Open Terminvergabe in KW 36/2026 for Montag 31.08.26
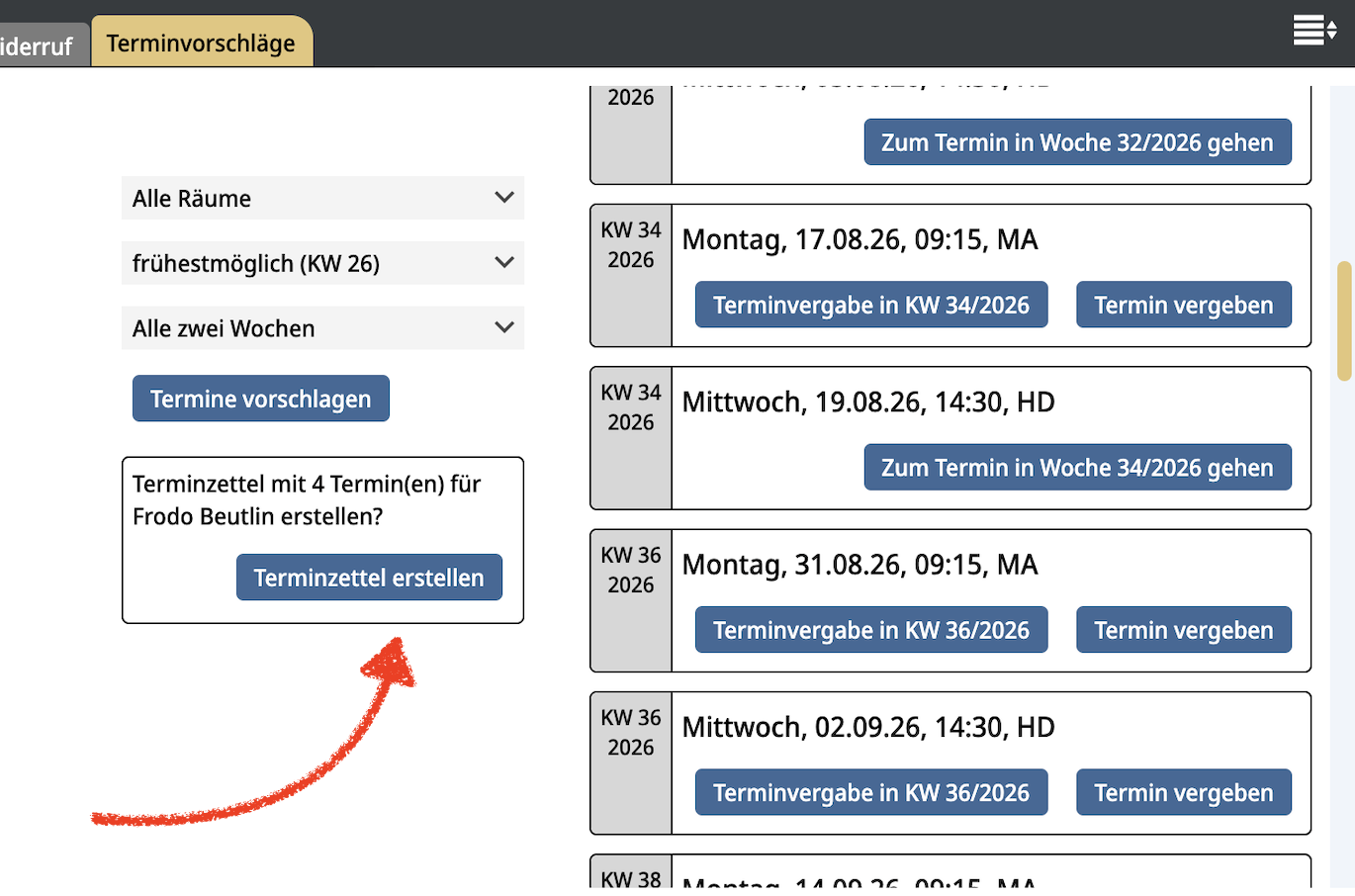The height and width of the screenshot is (896, 1355). (871, 630)
